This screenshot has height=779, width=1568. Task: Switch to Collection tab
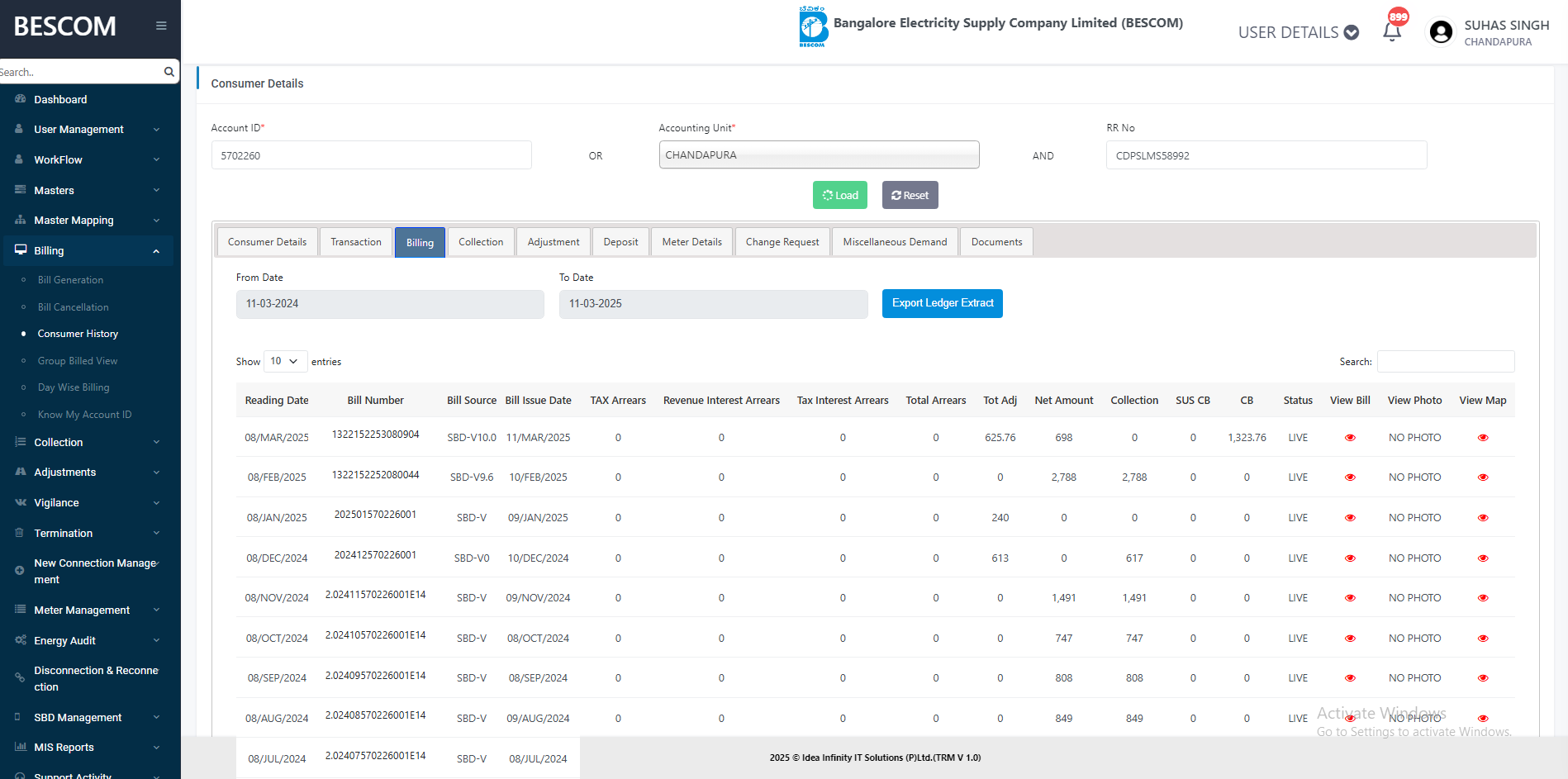tap(481, 242)
